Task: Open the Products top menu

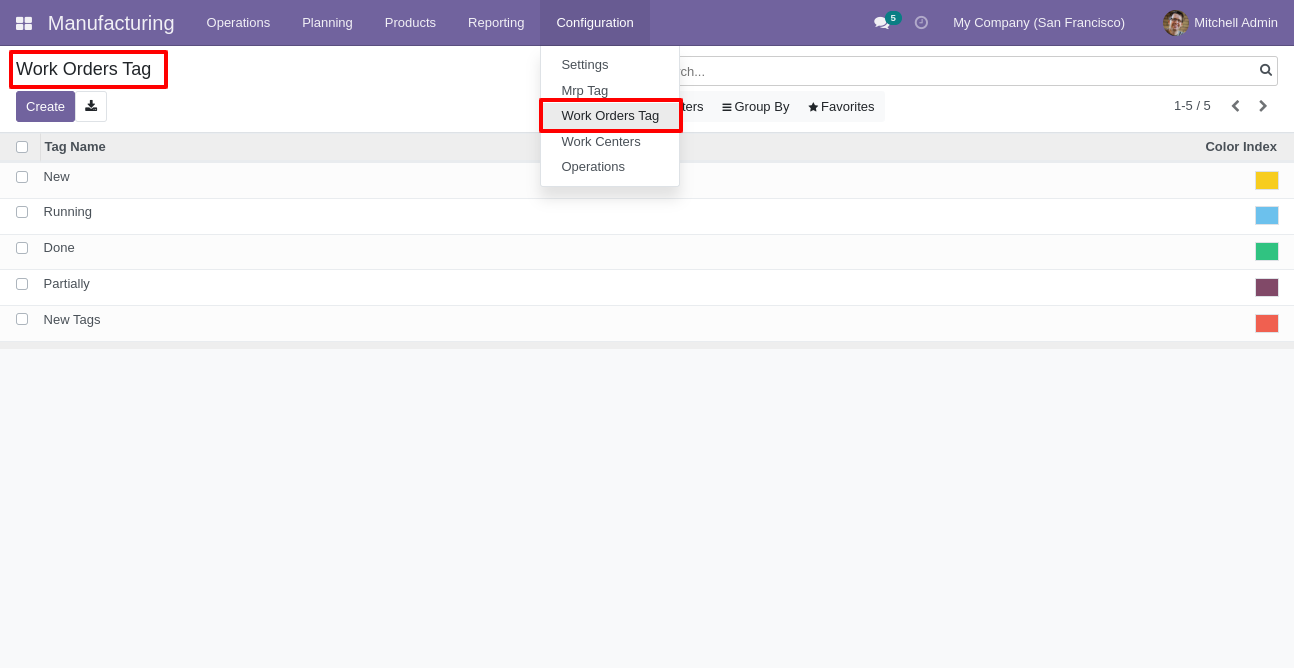Action: pyautogui.click(x=410, y=22)
